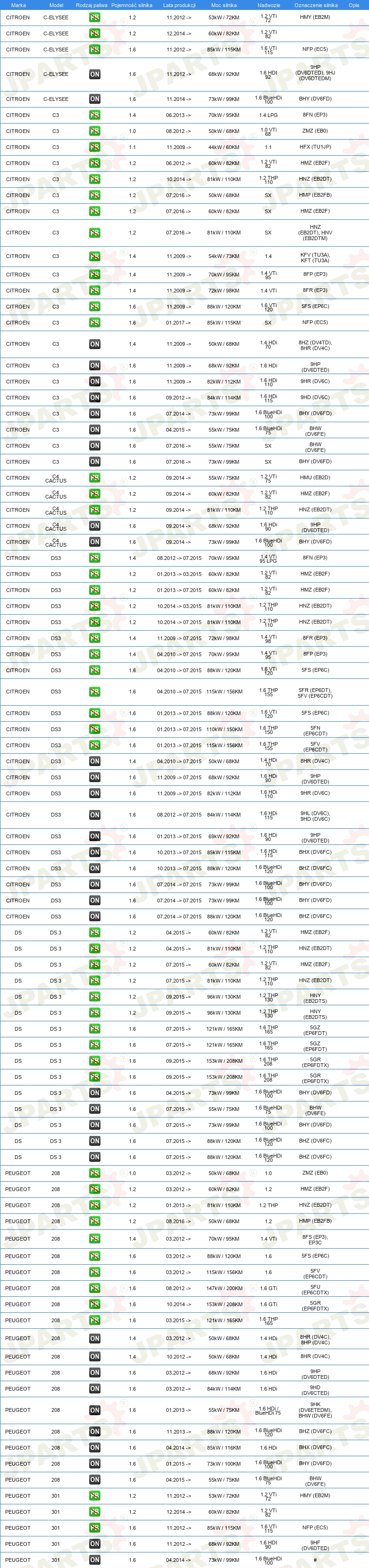Click diesel ON icon in Peugeot 208 9HD (DV6CTED) row
The width and height of the screenshot is (369, 1568).
click(94, 1388)
